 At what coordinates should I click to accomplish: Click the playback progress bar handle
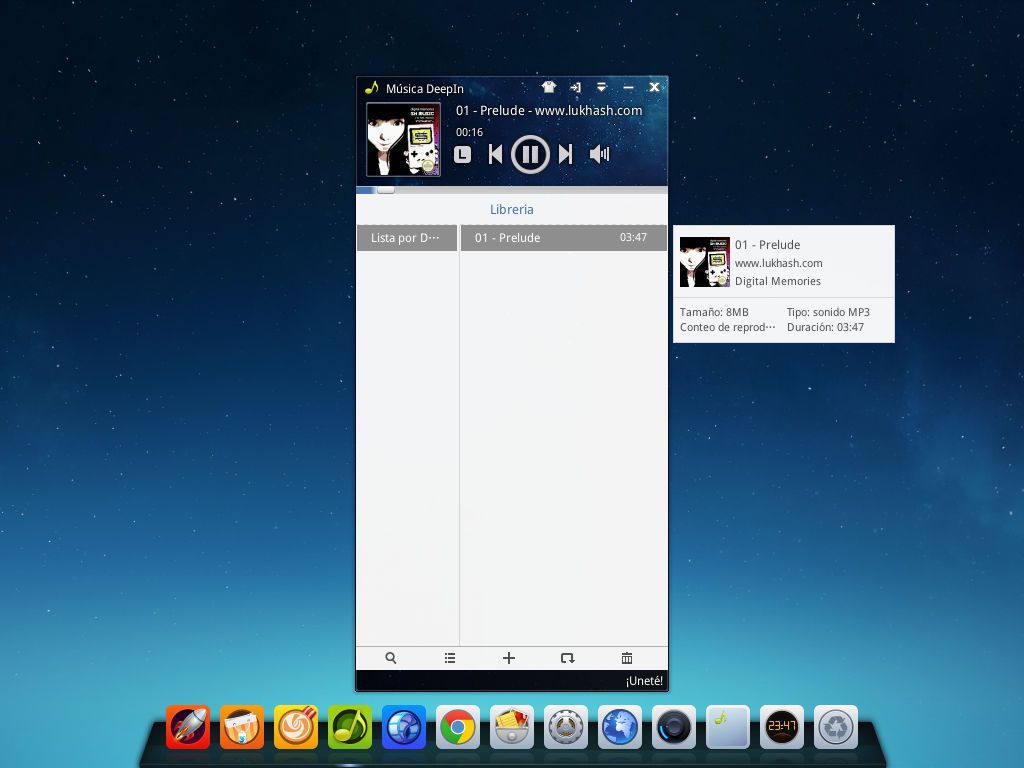(385, 189)
